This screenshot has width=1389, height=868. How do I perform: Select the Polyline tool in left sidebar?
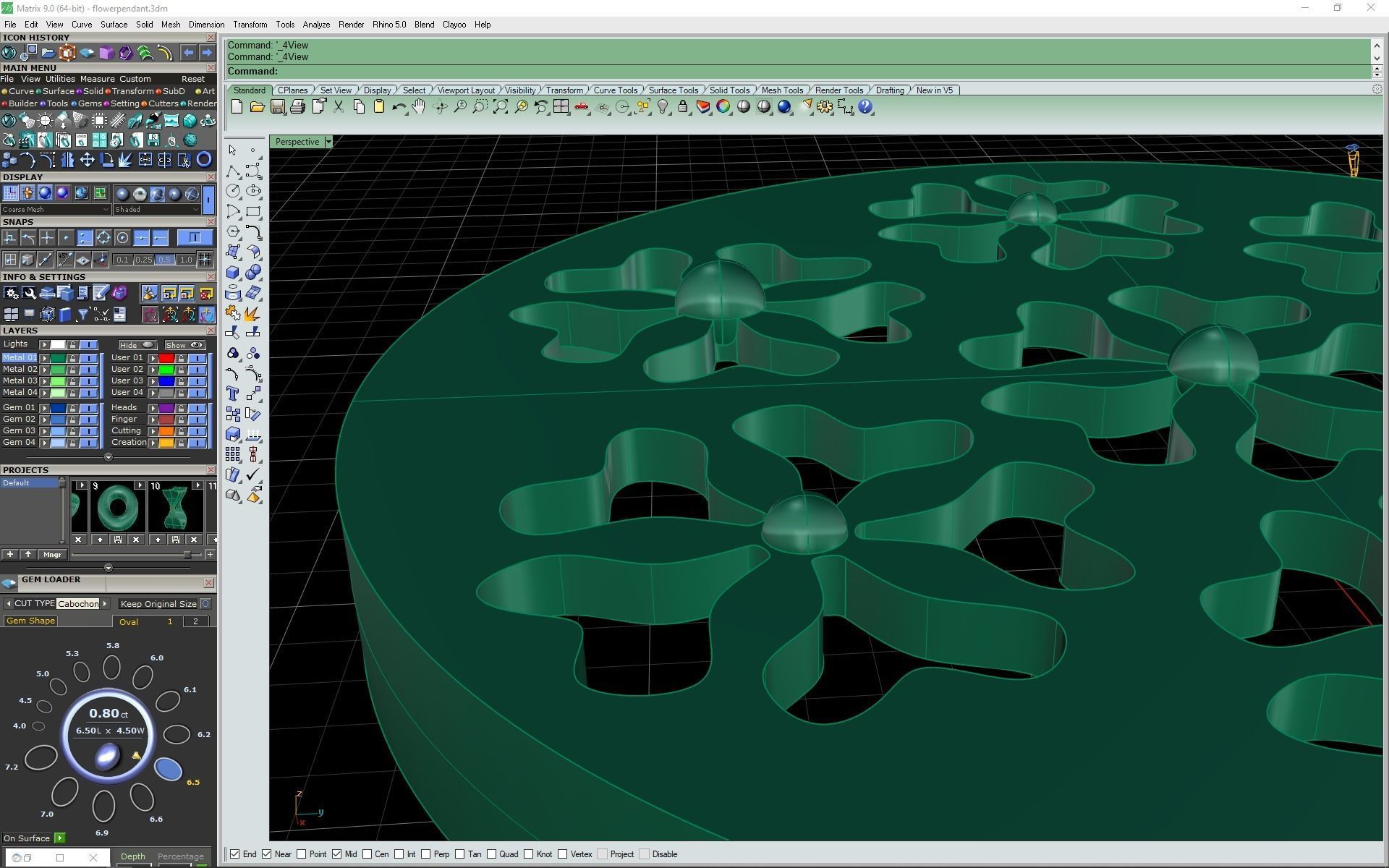[x=232, y=171]
